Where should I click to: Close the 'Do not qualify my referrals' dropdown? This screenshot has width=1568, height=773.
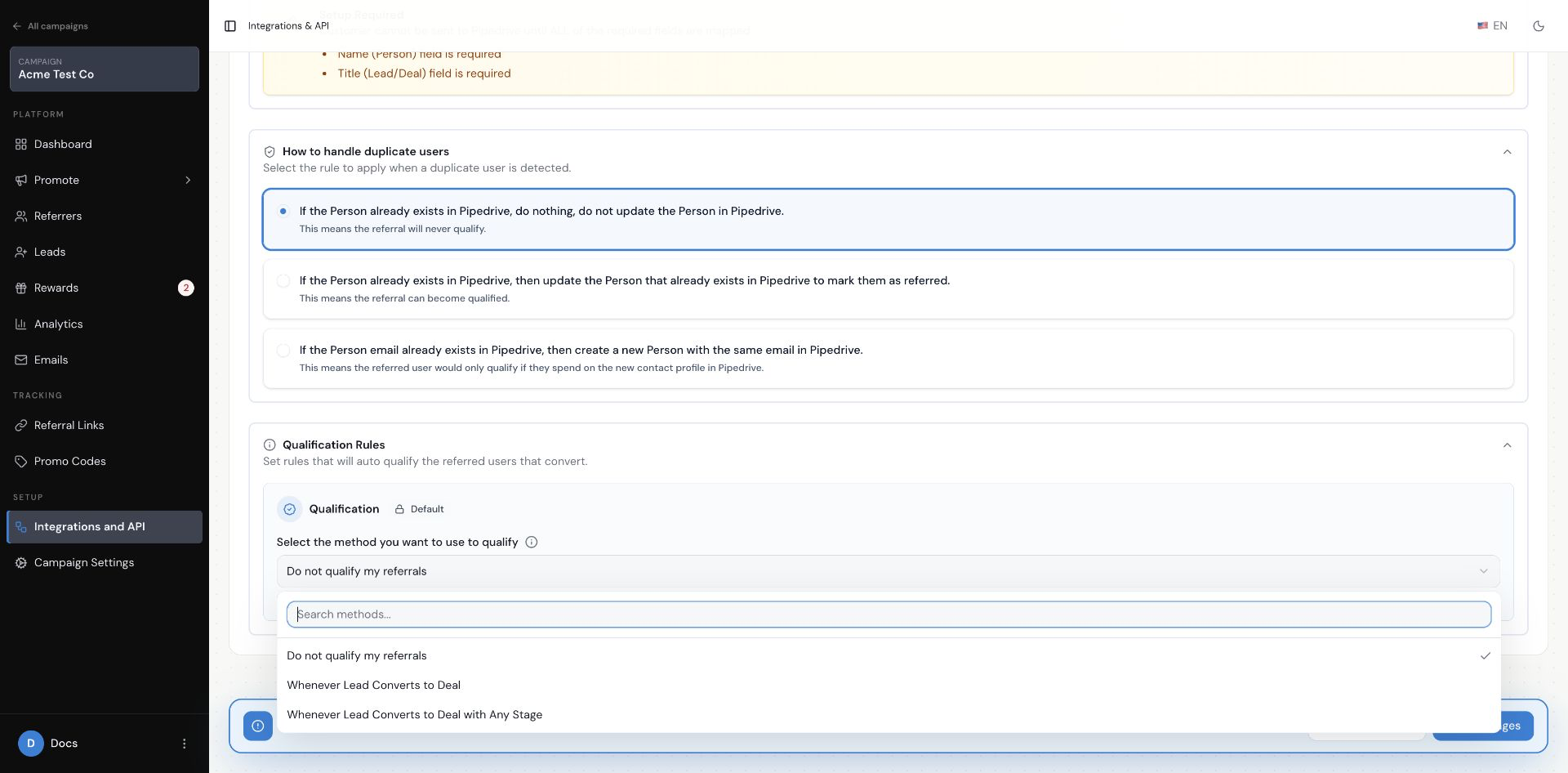pyautogui.click(x=889, y=571)
